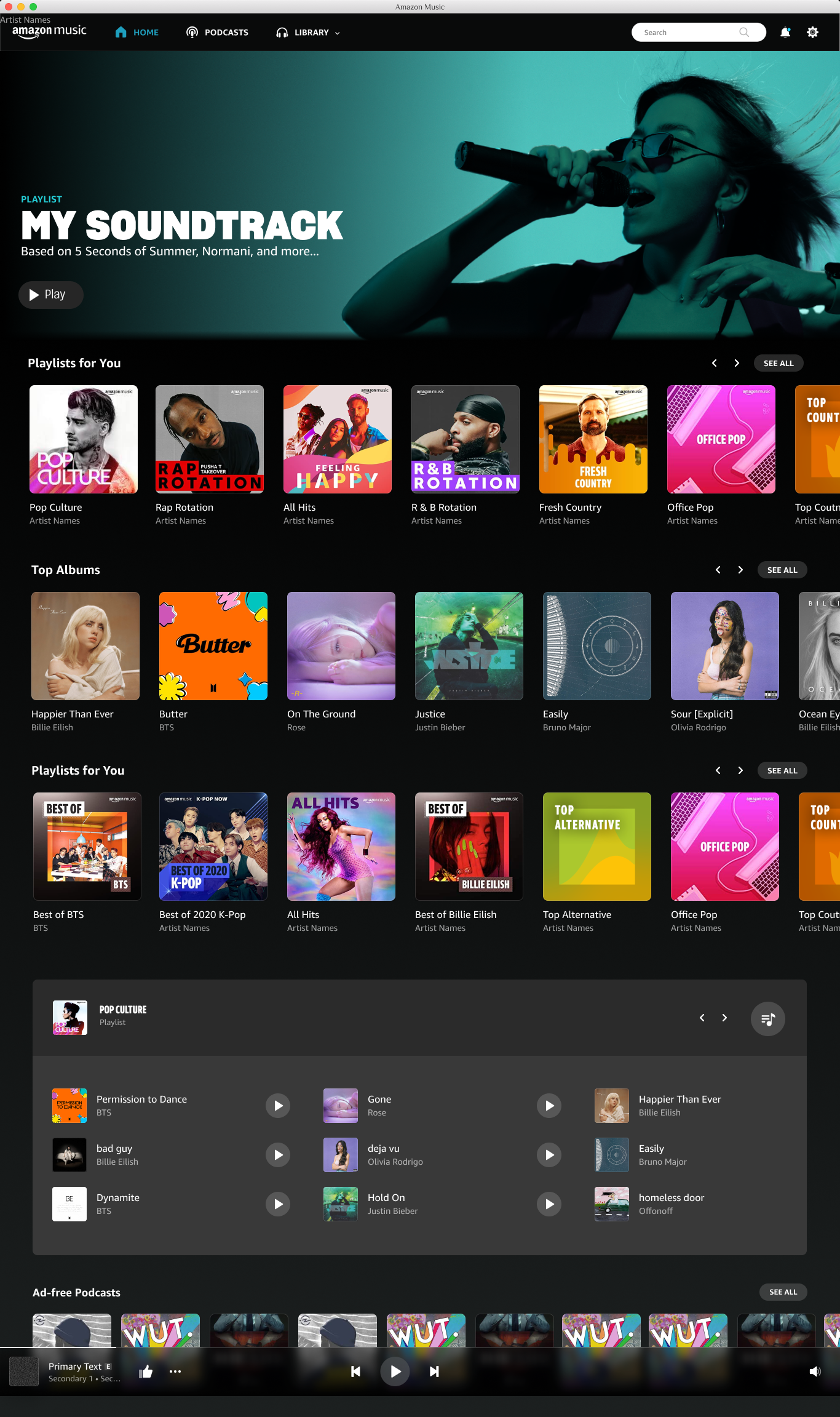Open the Butter album by BTS
Image resolution: width=840 pixels, height=1417 pixels.
[213, 646]
